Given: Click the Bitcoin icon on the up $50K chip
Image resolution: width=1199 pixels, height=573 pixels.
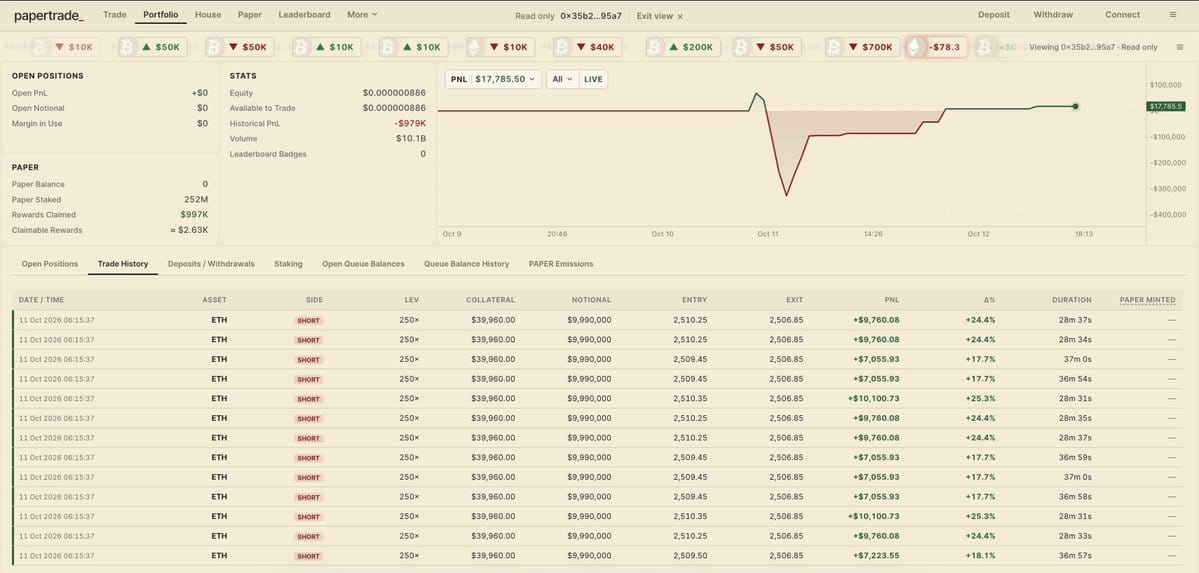Looking at the screenshot, I should [126, 47].
